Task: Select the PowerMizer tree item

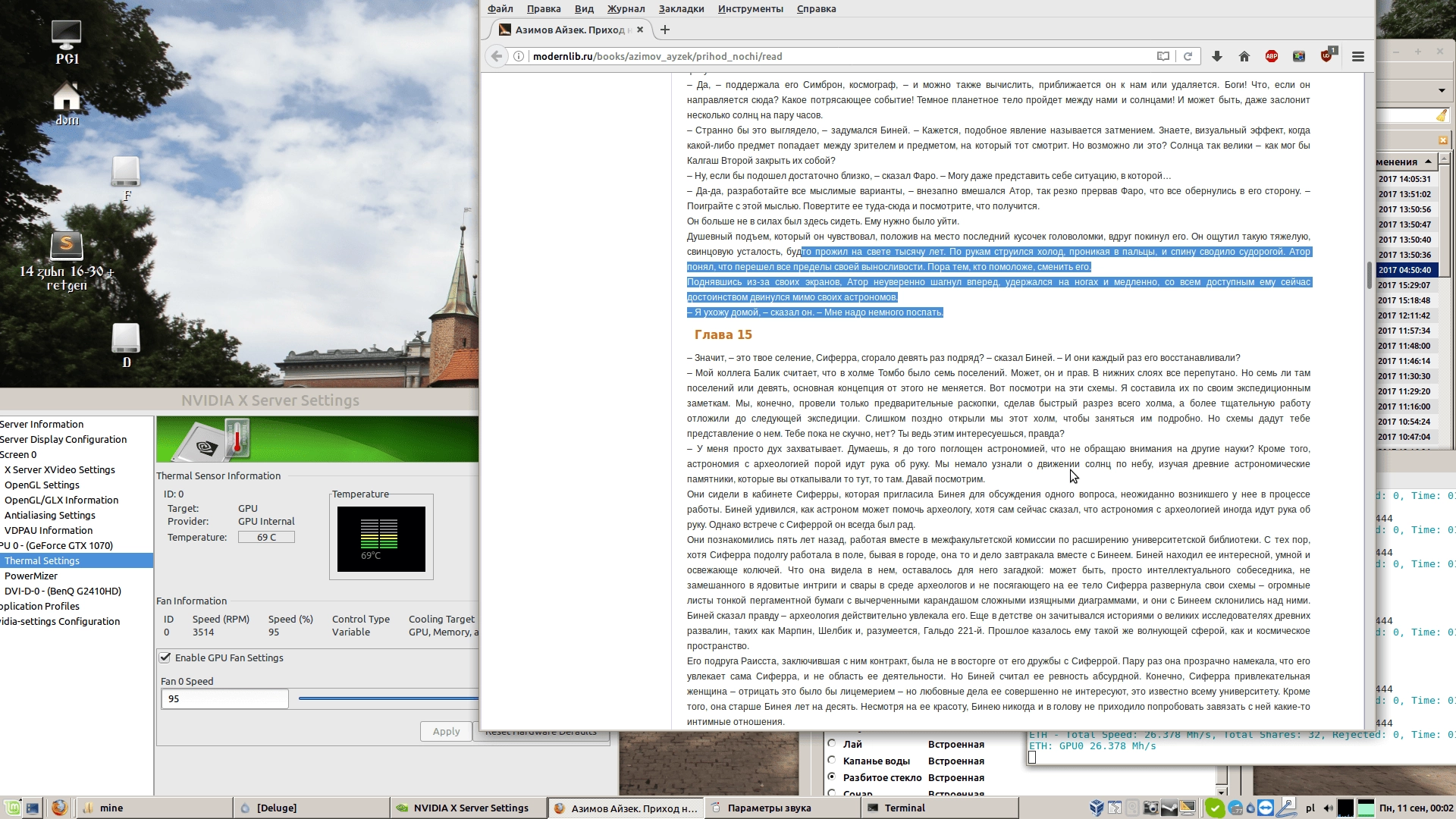Action: [31, 576]
